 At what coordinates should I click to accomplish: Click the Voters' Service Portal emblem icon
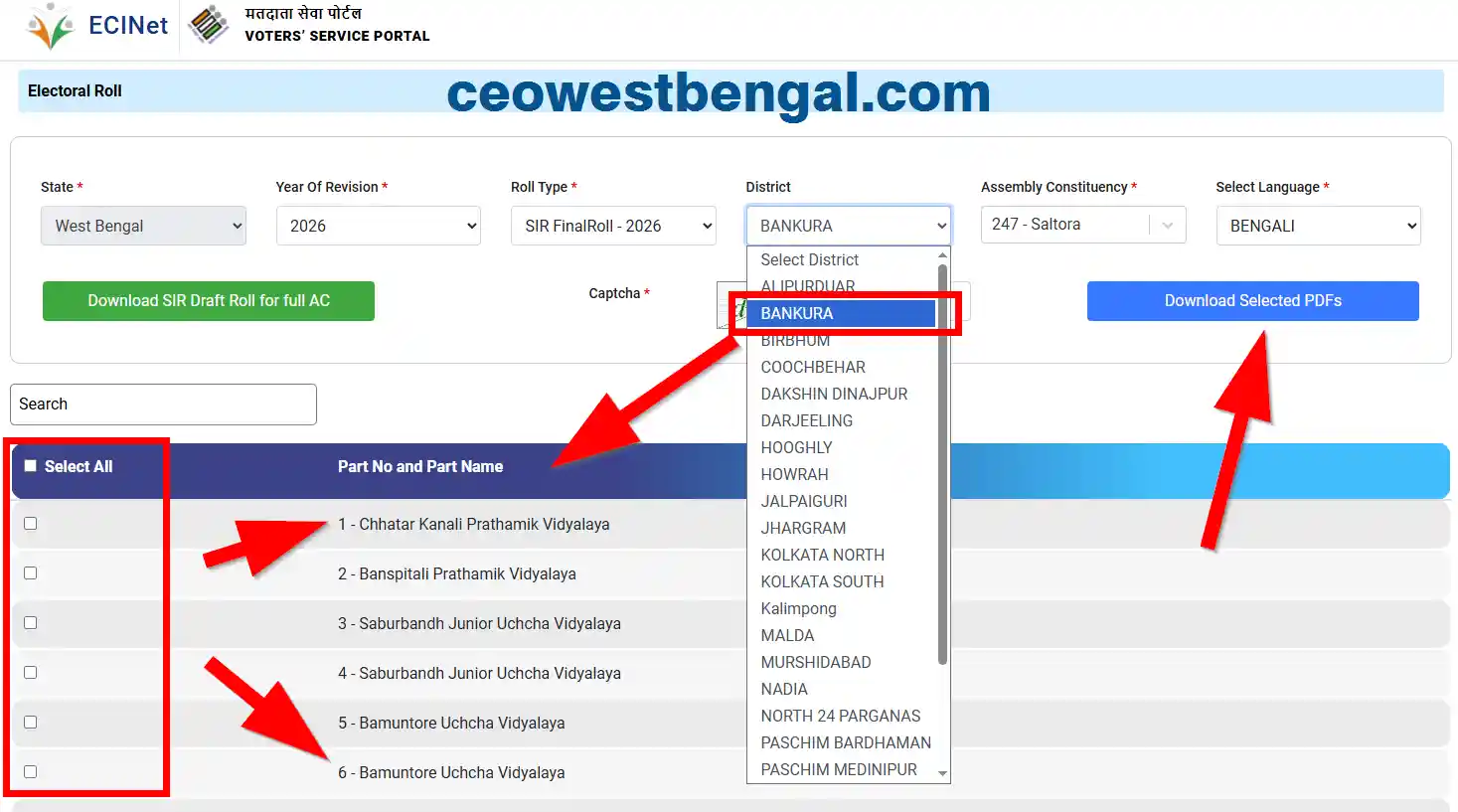(209, 25)
